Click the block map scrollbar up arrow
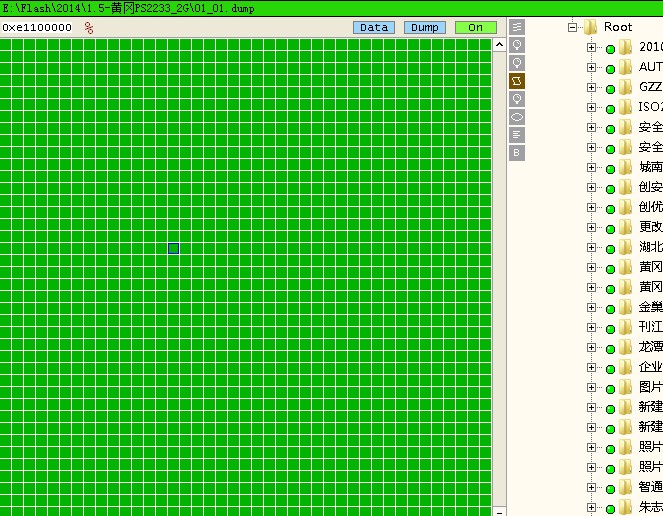The height and width of the screenshot is (516, 663). (499, 44)
